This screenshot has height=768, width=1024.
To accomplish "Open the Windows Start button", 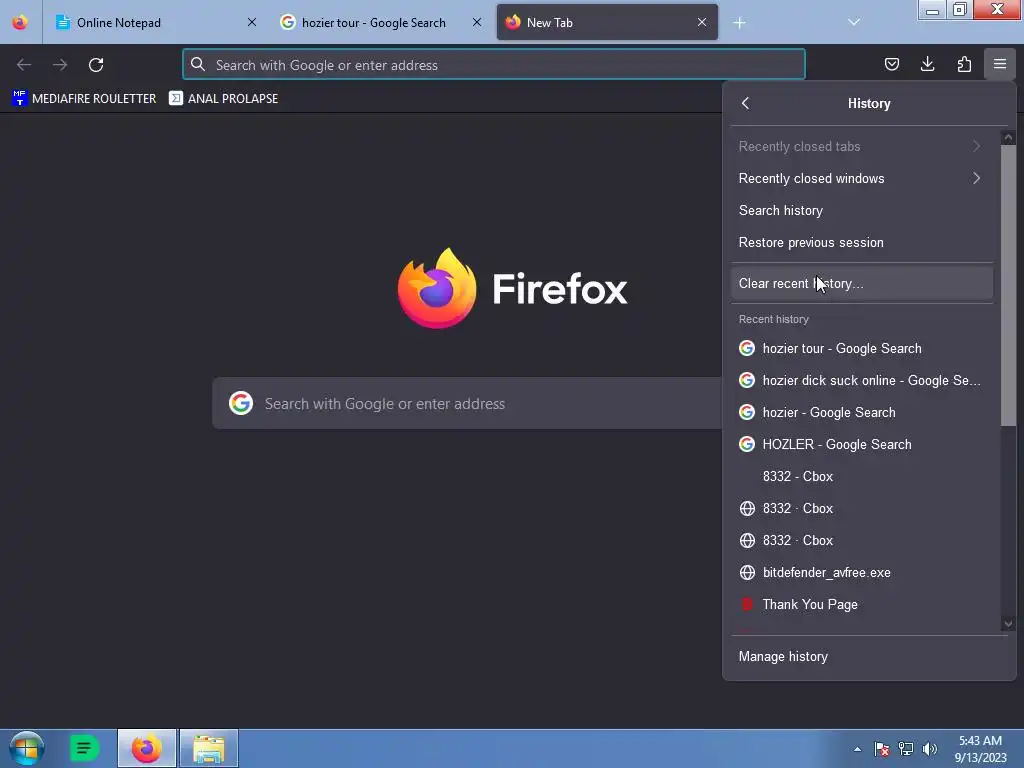I will coord(27,748).
